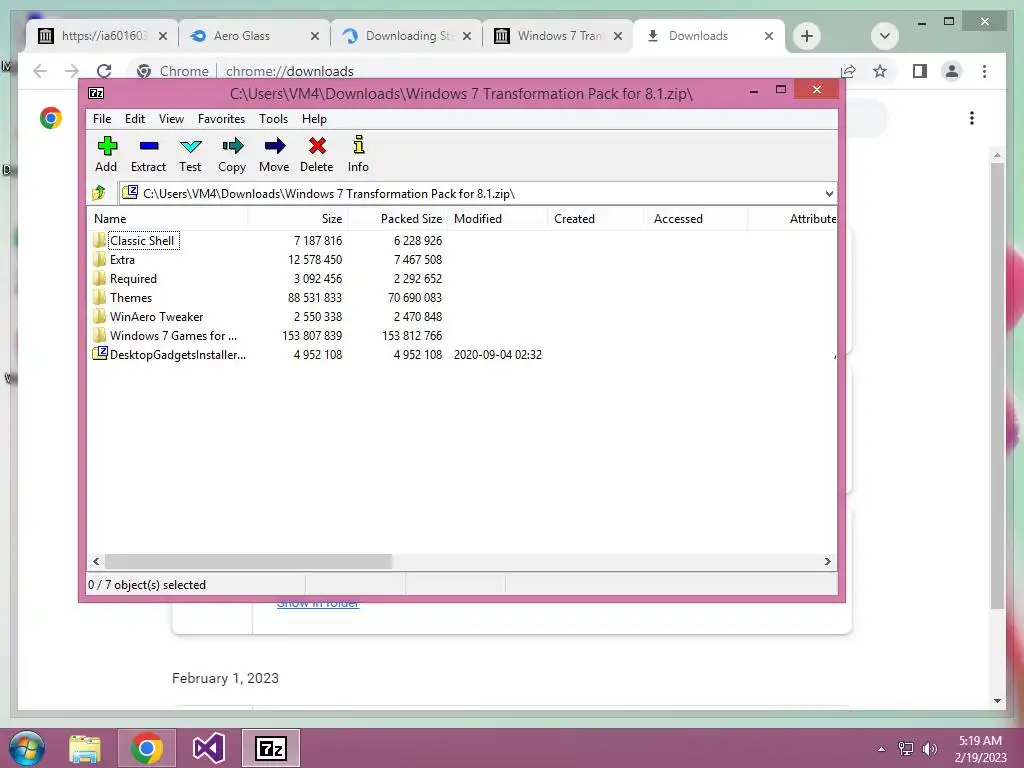Sort by Packed Size column header
The width and height of the screenshot is (1024, 768).
398,219
